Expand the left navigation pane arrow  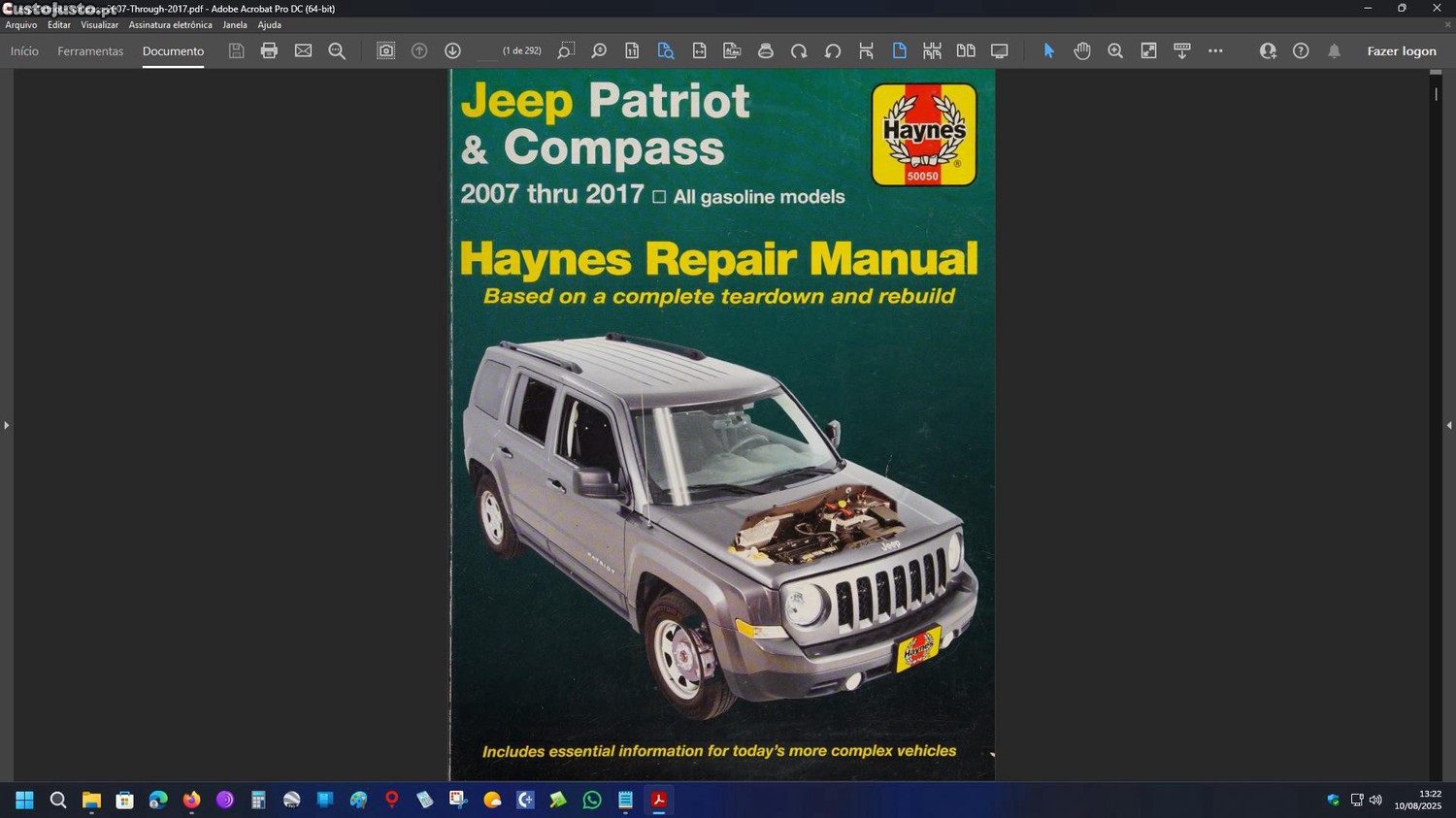click(x=6, y=425)
